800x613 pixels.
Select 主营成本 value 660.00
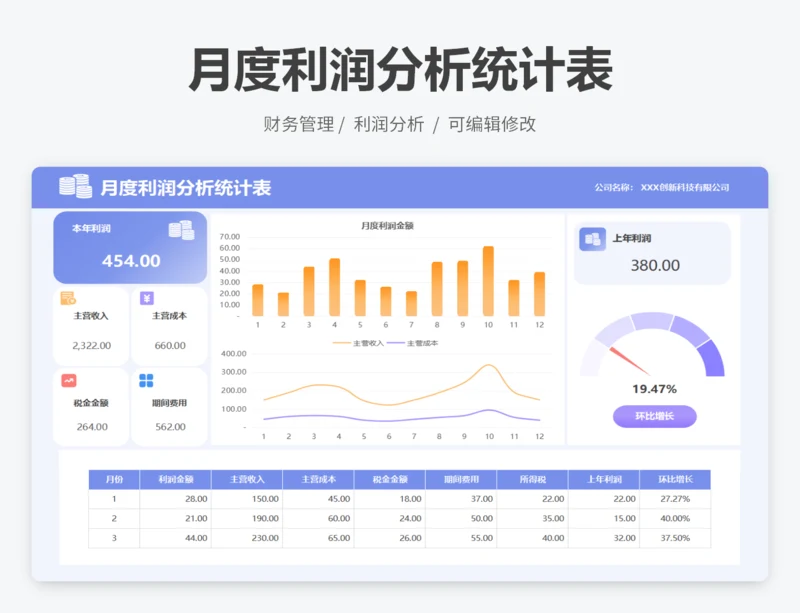(170, 346)
